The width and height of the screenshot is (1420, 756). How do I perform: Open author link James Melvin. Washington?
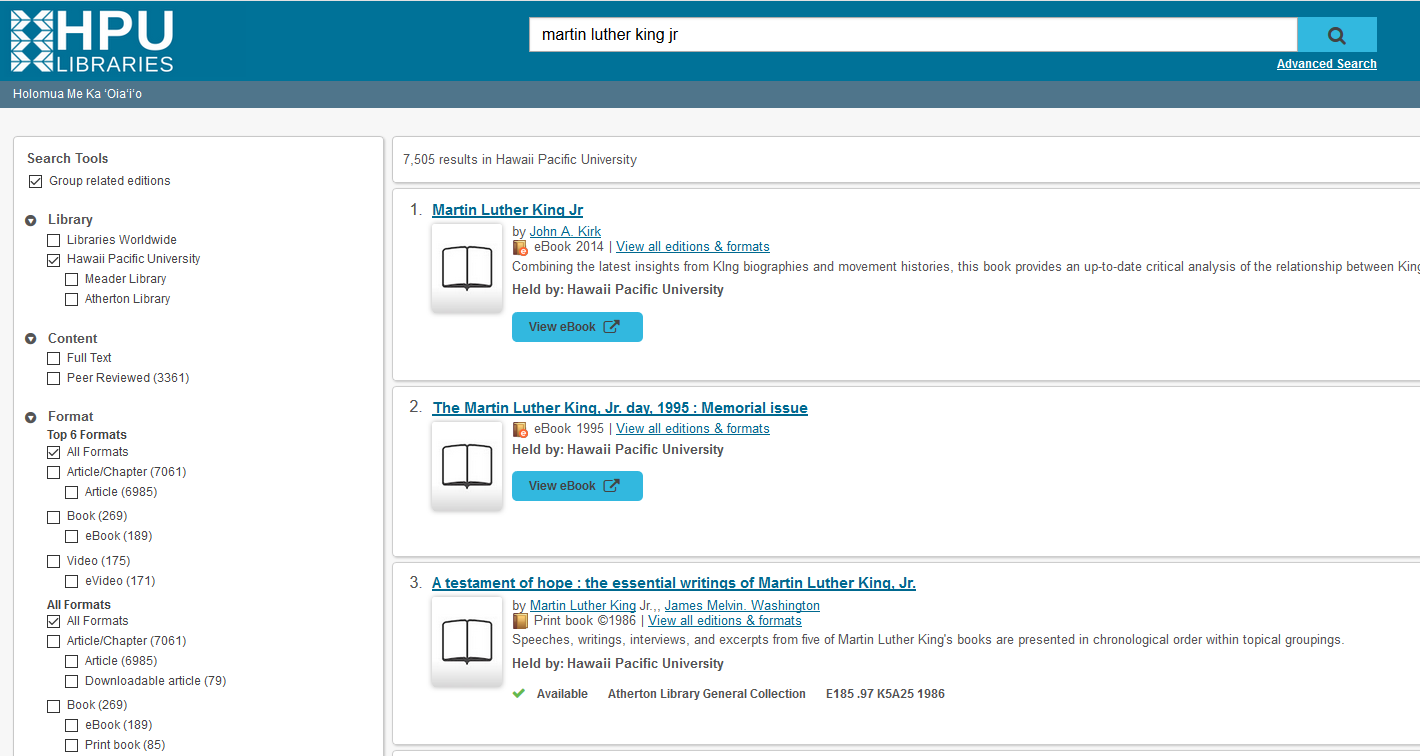point(742,606)
